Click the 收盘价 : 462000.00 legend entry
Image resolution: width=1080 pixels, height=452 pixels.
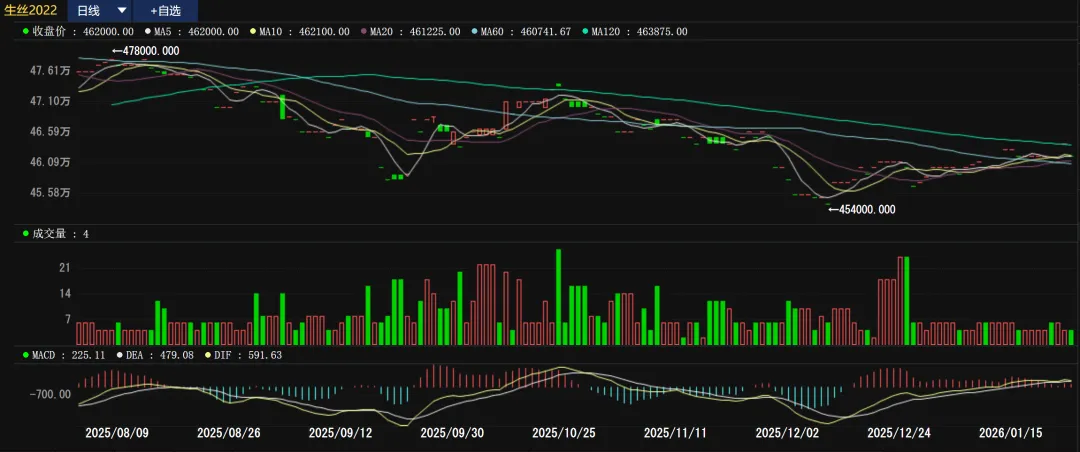[78, 32]
